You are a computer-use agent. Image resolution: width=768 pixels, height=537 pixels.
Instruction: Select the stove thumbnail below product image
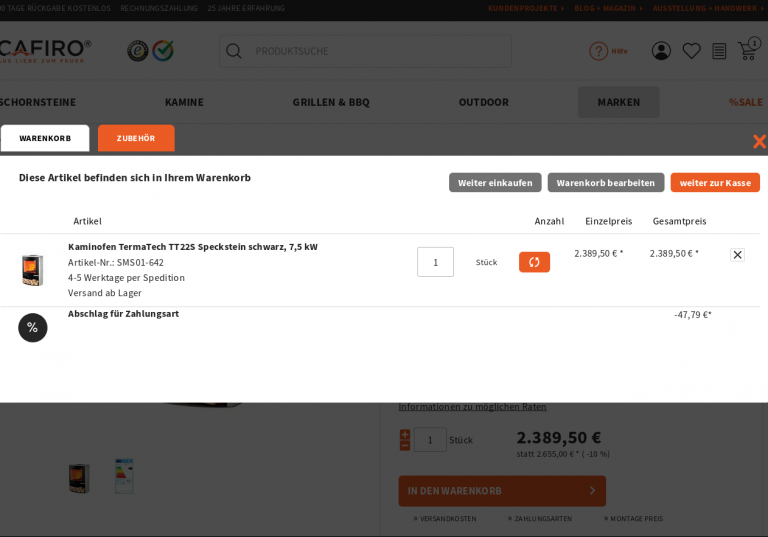(79, 478)
